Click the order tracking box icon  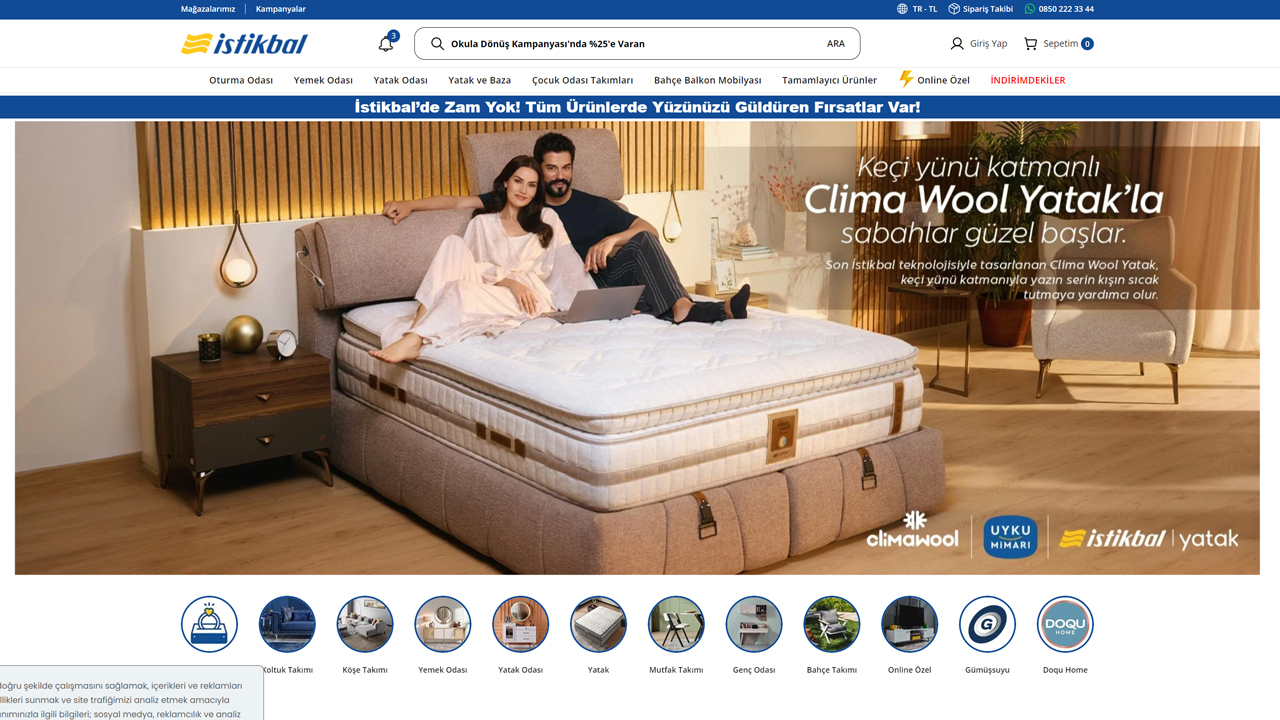click(954, 9)
